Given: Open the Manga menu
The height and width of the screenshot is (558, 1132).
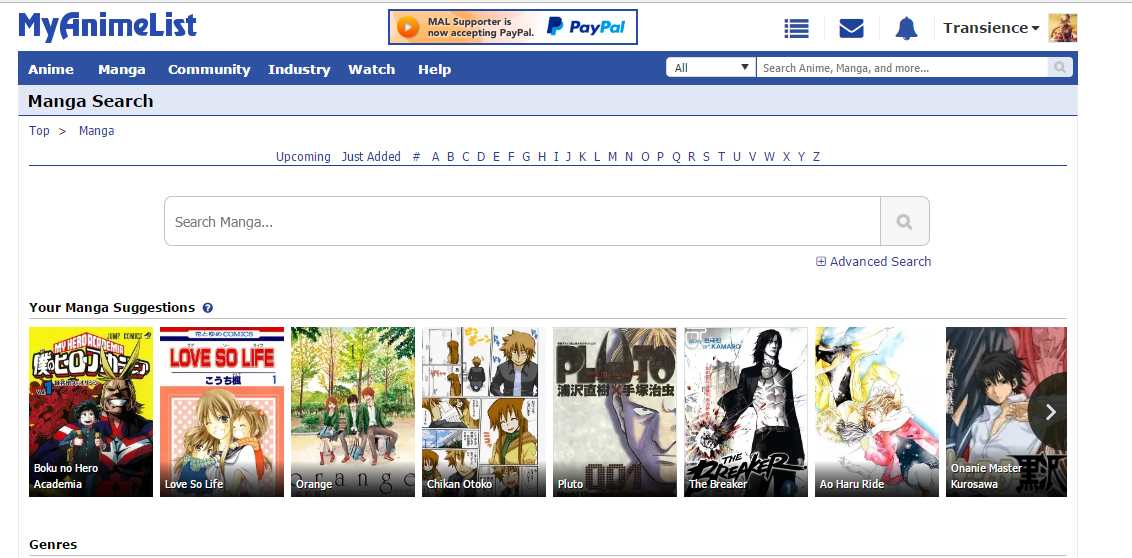Looking at the screenshot, I should click(121, 69).
